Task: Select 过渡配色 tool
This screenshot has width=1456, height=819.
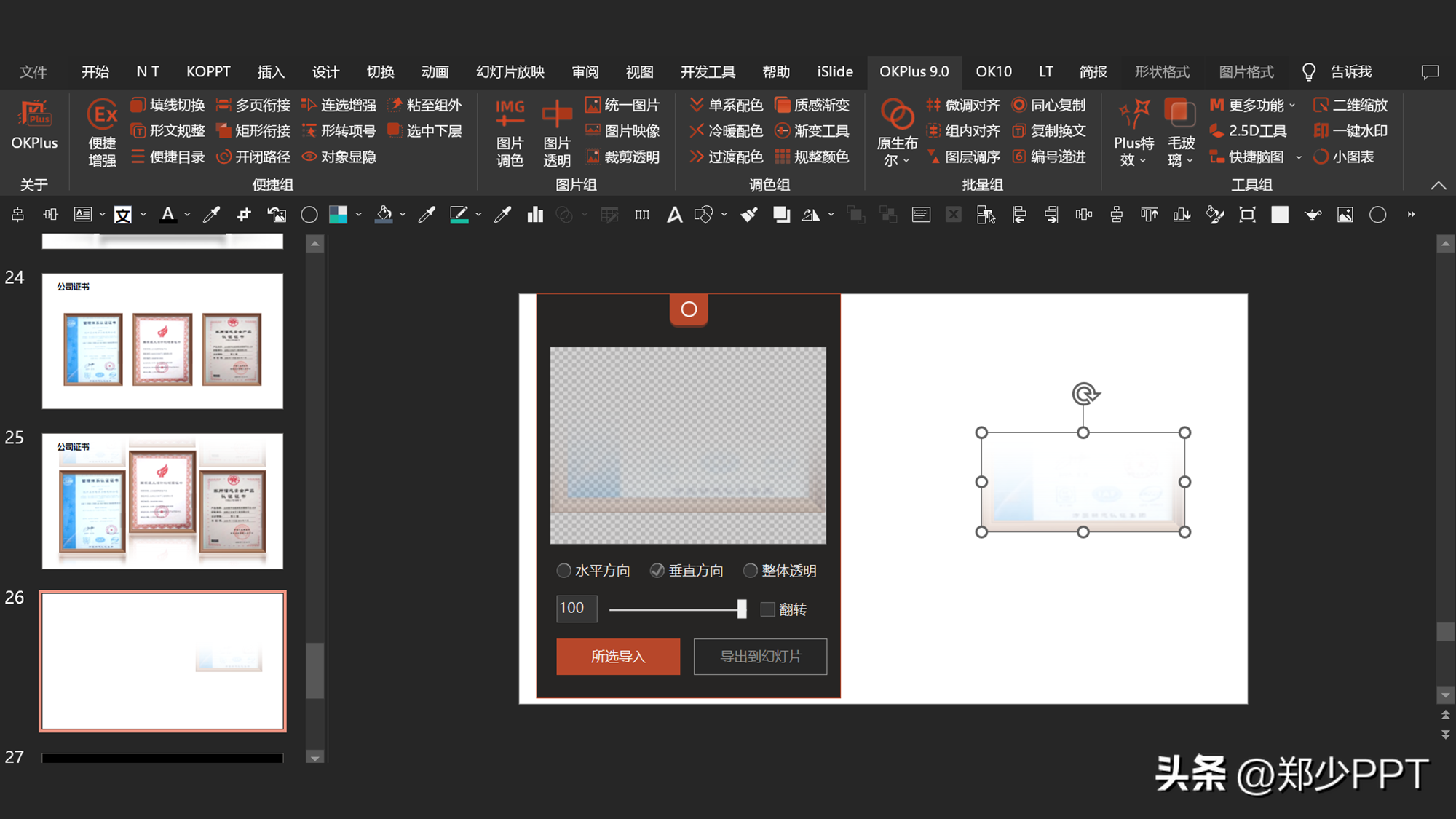Action: tap(727, 157)
